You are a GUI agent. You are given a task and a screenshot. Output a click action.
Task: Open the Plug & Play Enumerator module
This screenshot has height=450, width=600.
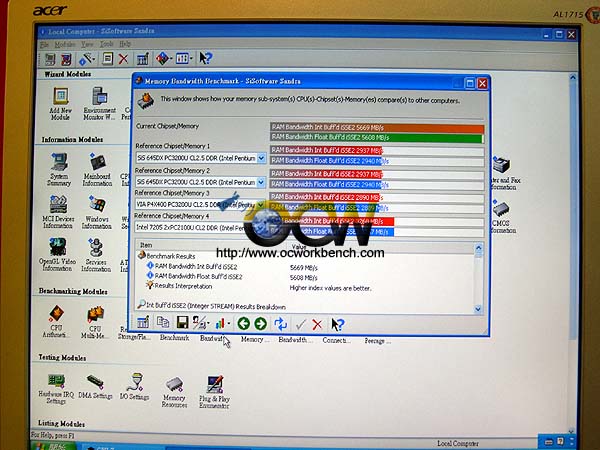(214, 392)
